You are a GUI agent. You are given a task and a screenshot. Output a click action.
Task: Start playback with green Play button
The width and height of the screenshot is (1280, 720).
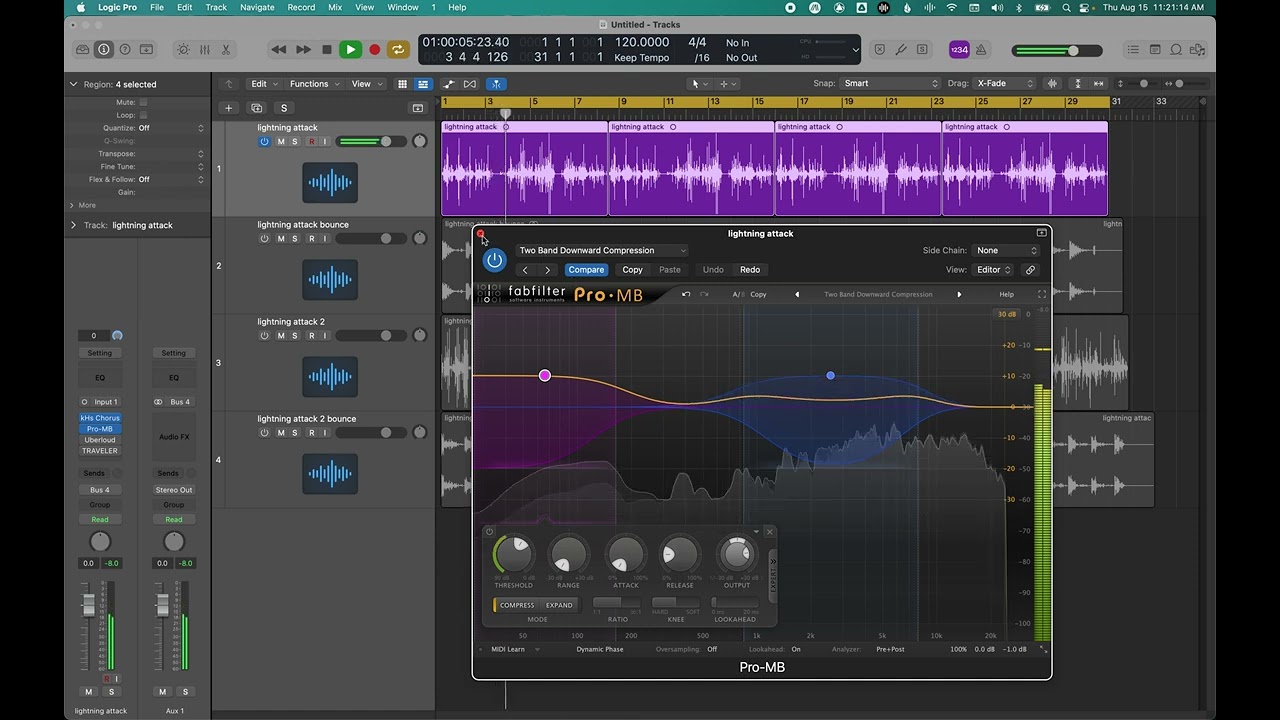tap(350, 49)
